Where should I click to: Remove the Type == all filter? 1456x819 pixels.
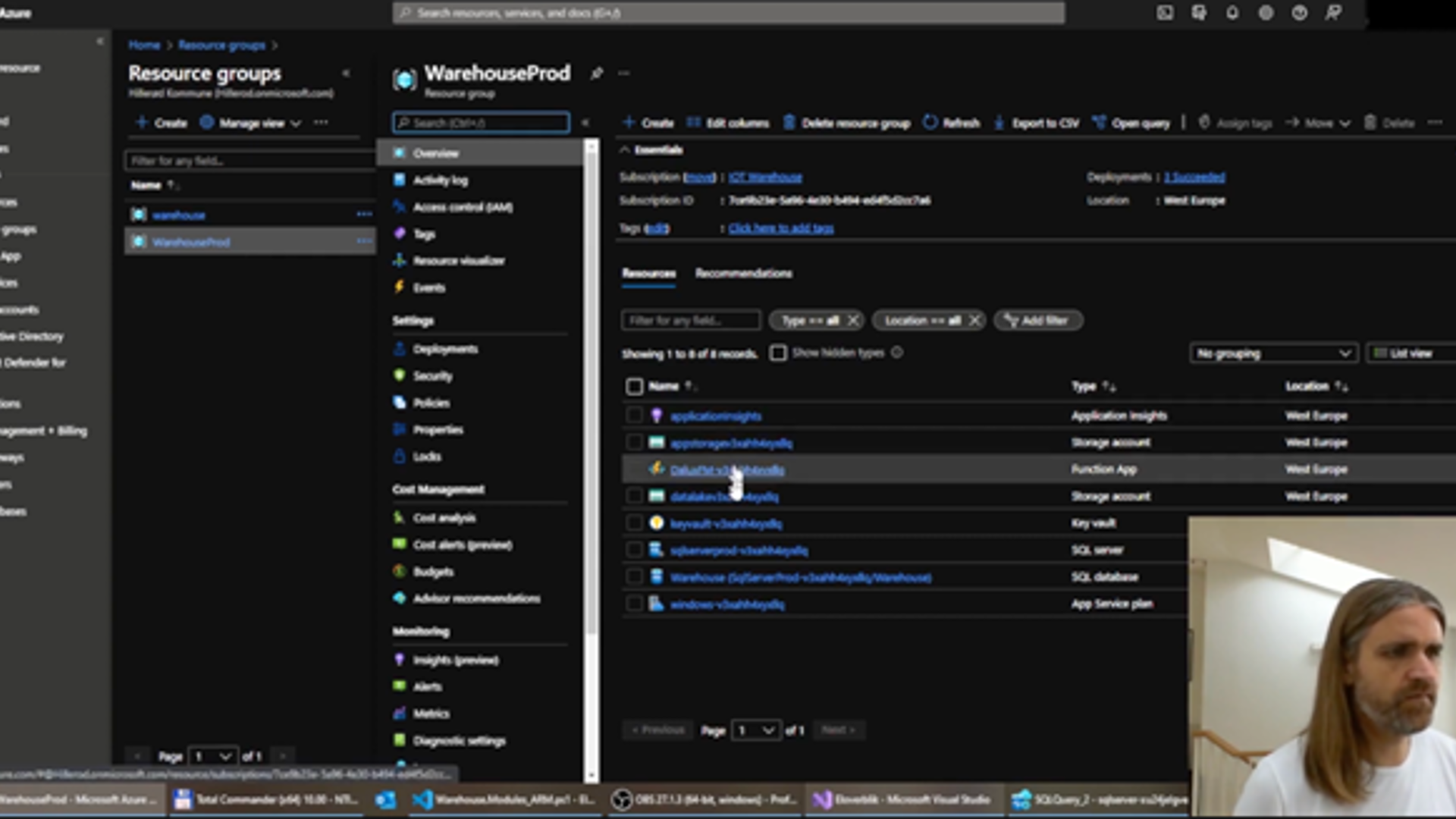[852, 320]
